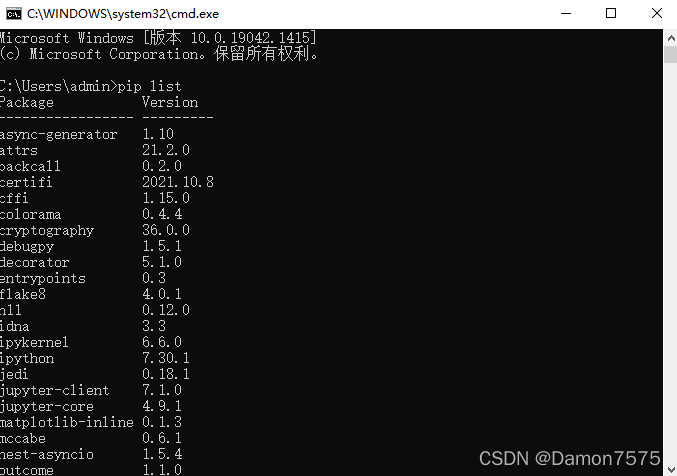Open the cmd.exe system menu icon
Image resolution: width=677 pixels, height=476 pixels.
coord(13,14)
